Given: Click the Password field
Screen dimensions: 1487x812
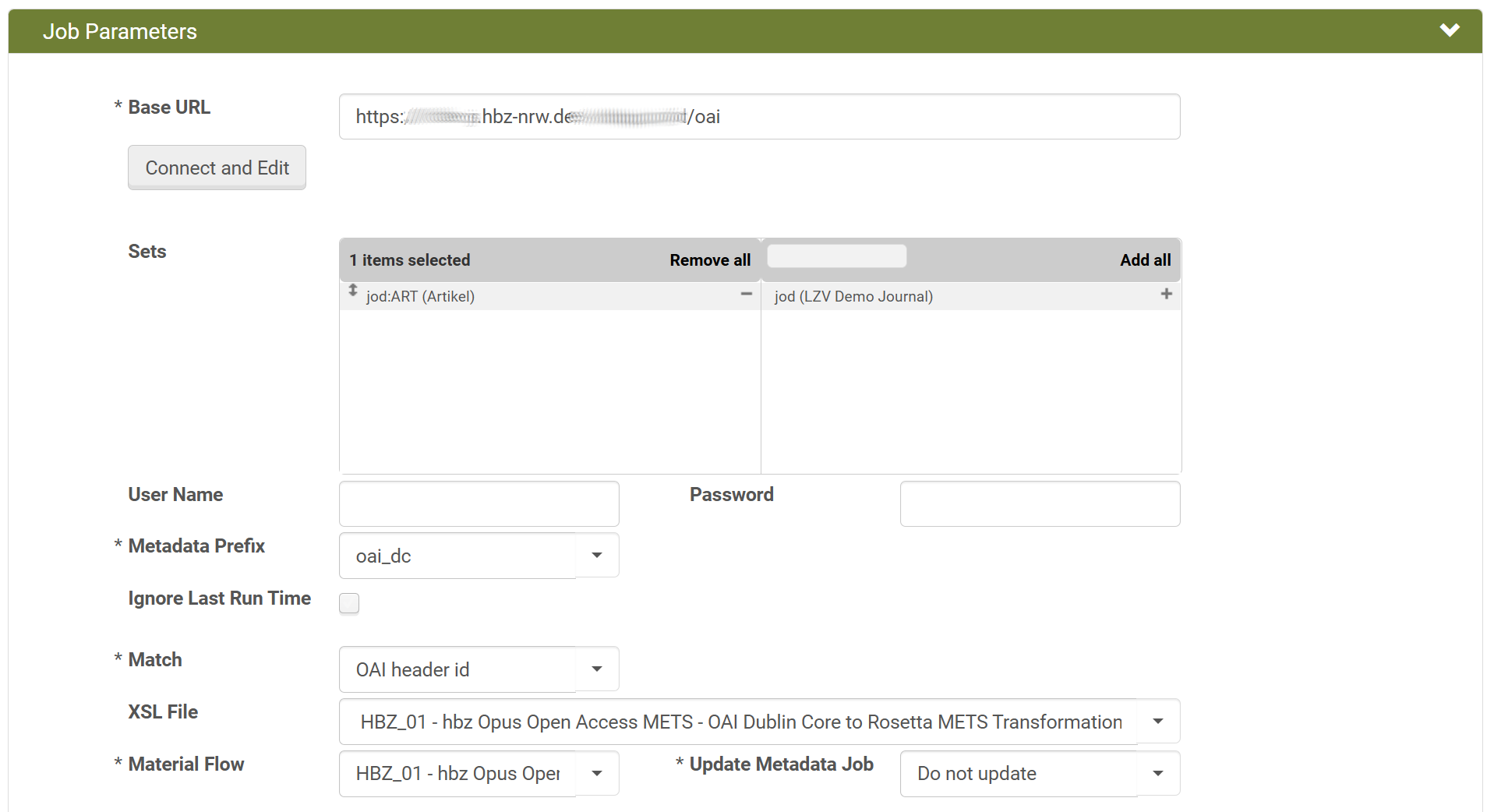Looking at the screenshot, I should coord(1040,503).
